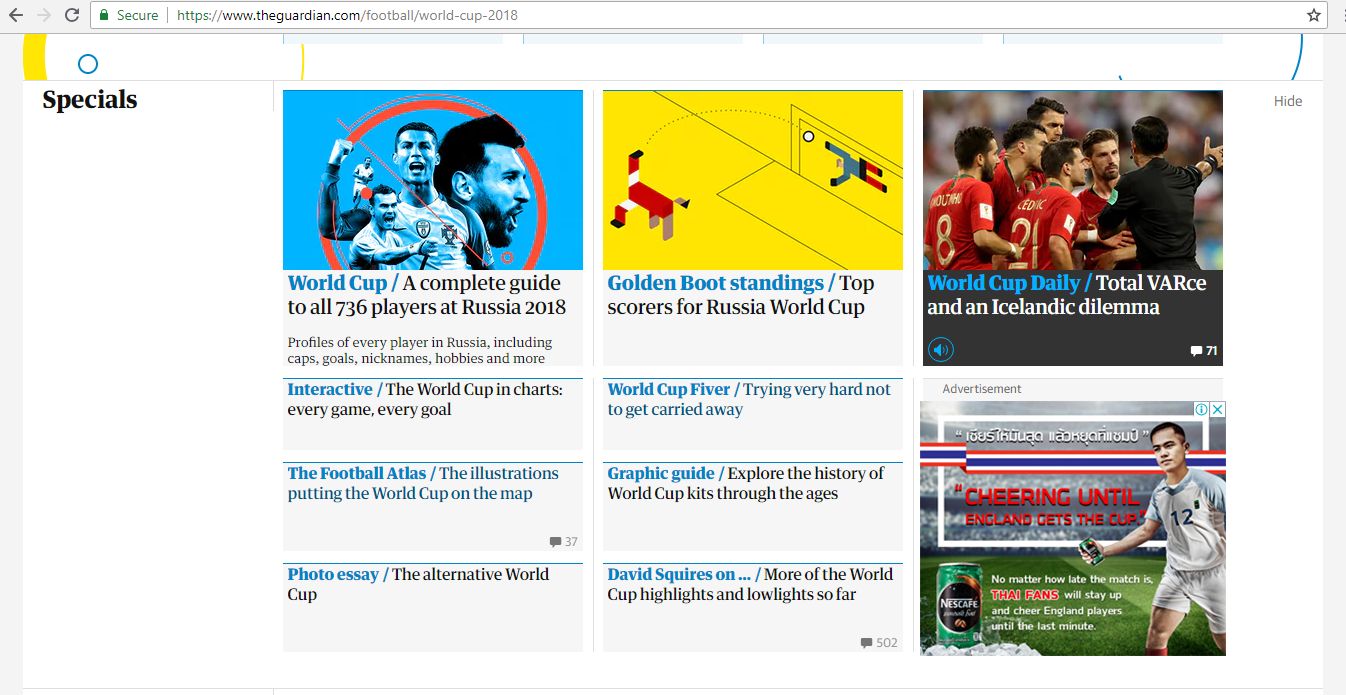The image size is (1346, 695).
Task: Bookmark this page with the star icon
Action: tap(1313, 15)
